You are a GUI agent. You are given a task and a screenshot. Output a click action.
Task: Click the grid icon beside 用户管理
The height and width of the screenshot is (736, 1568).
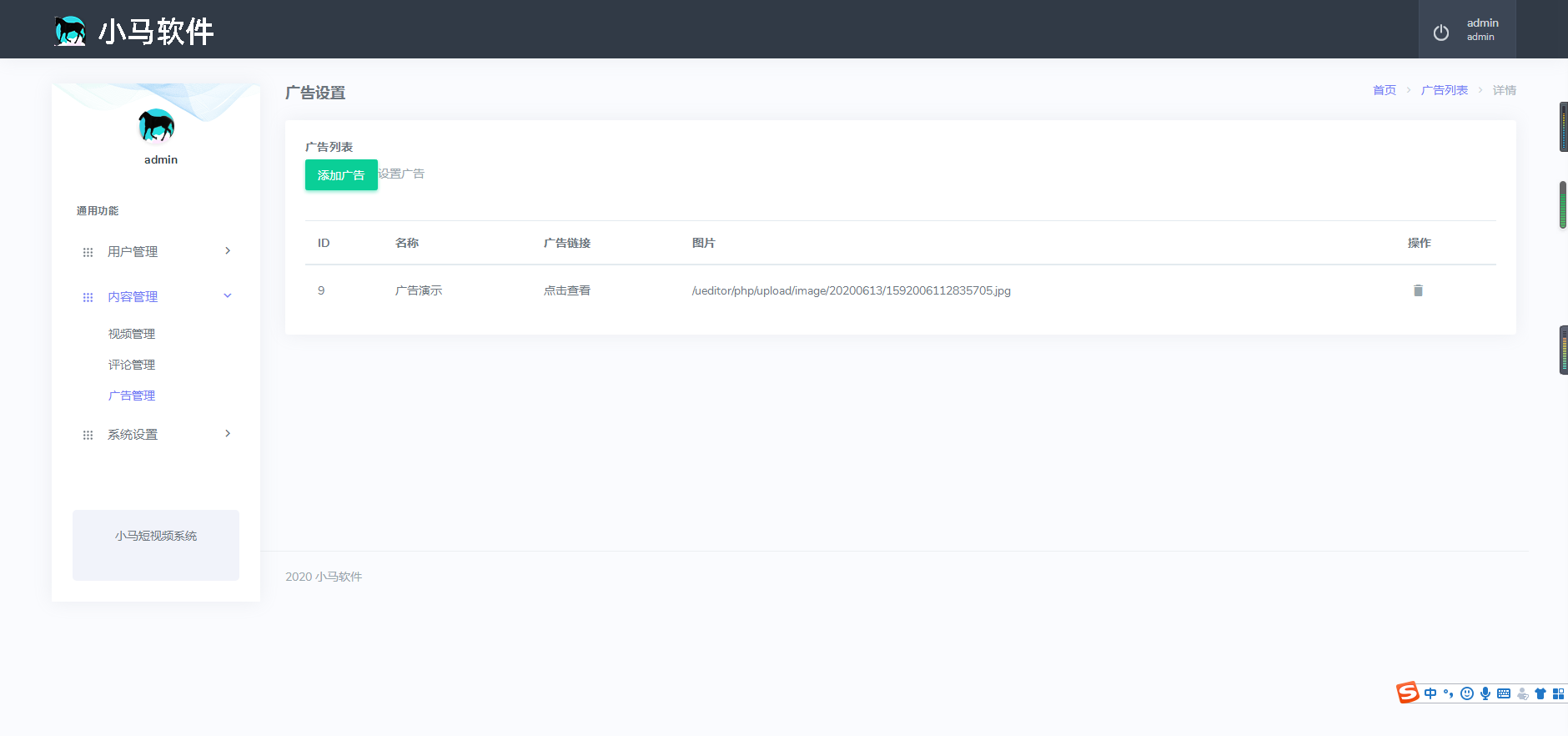point(88,252)
